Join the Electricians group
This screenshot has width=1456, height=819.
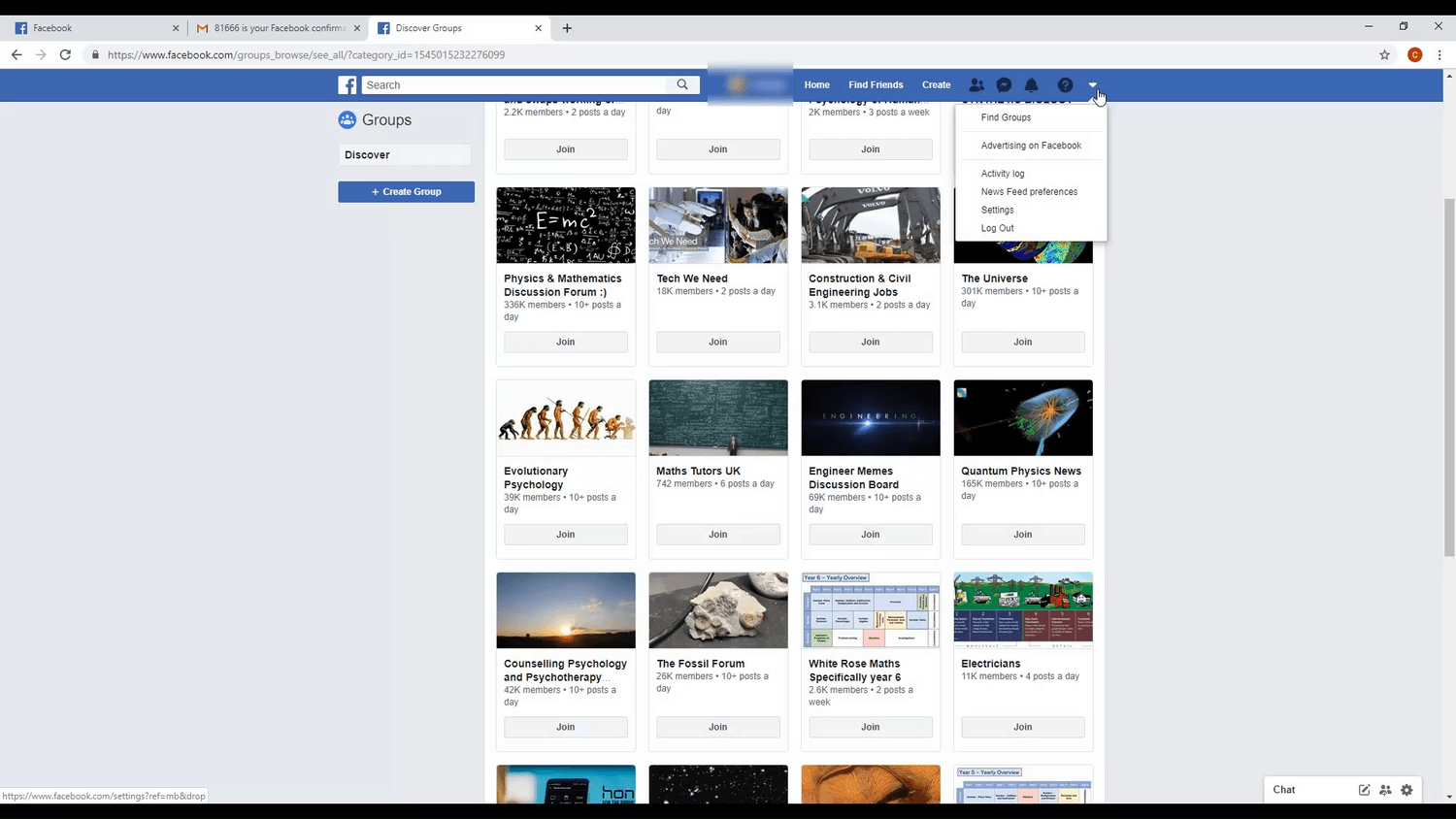pyautogui.click(x=1023, y=727)
